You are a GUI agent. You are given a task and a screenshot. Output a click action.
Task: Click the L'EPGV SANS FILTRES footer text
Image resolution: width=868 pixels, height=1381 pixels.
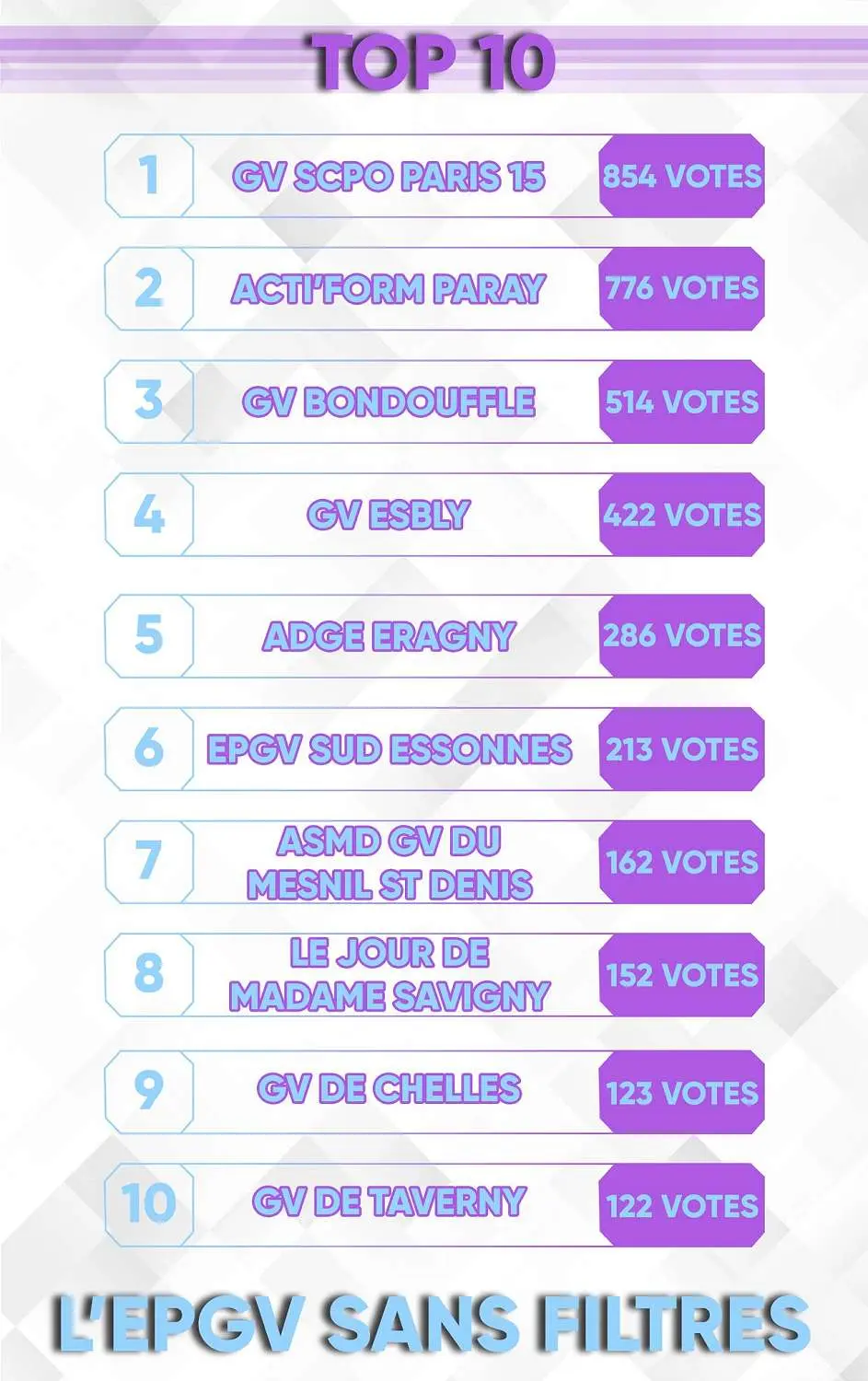click(x=433, y=1323)
